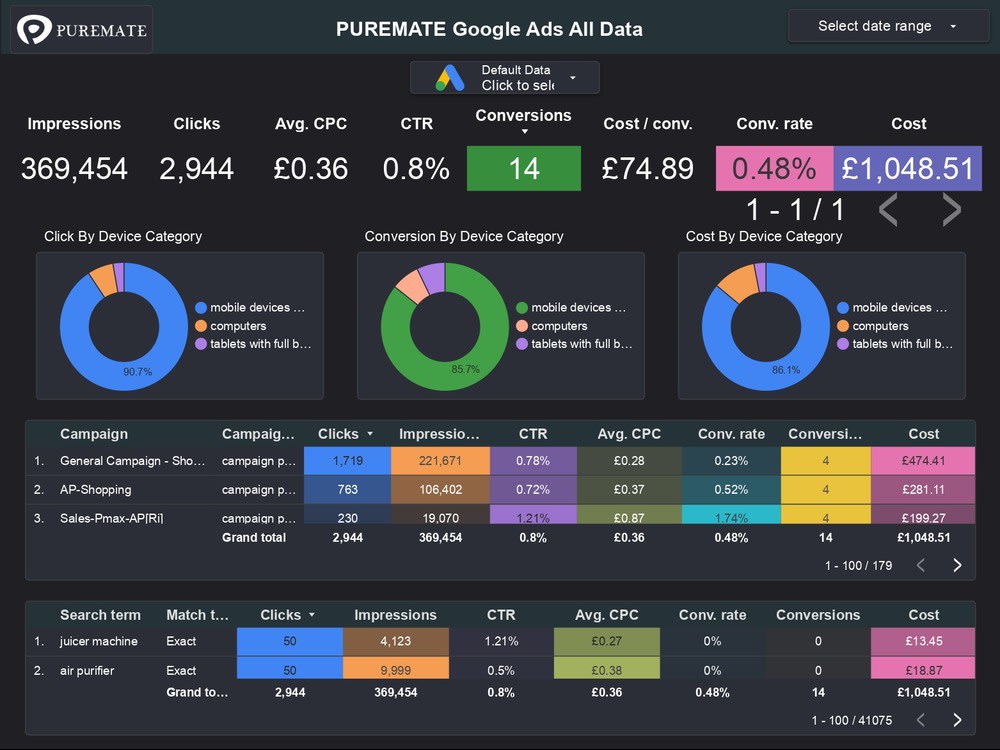Screen dimensions: 1000x750
Task: Click previous page arrow in campaign table
Action: [x=920, y=565]
